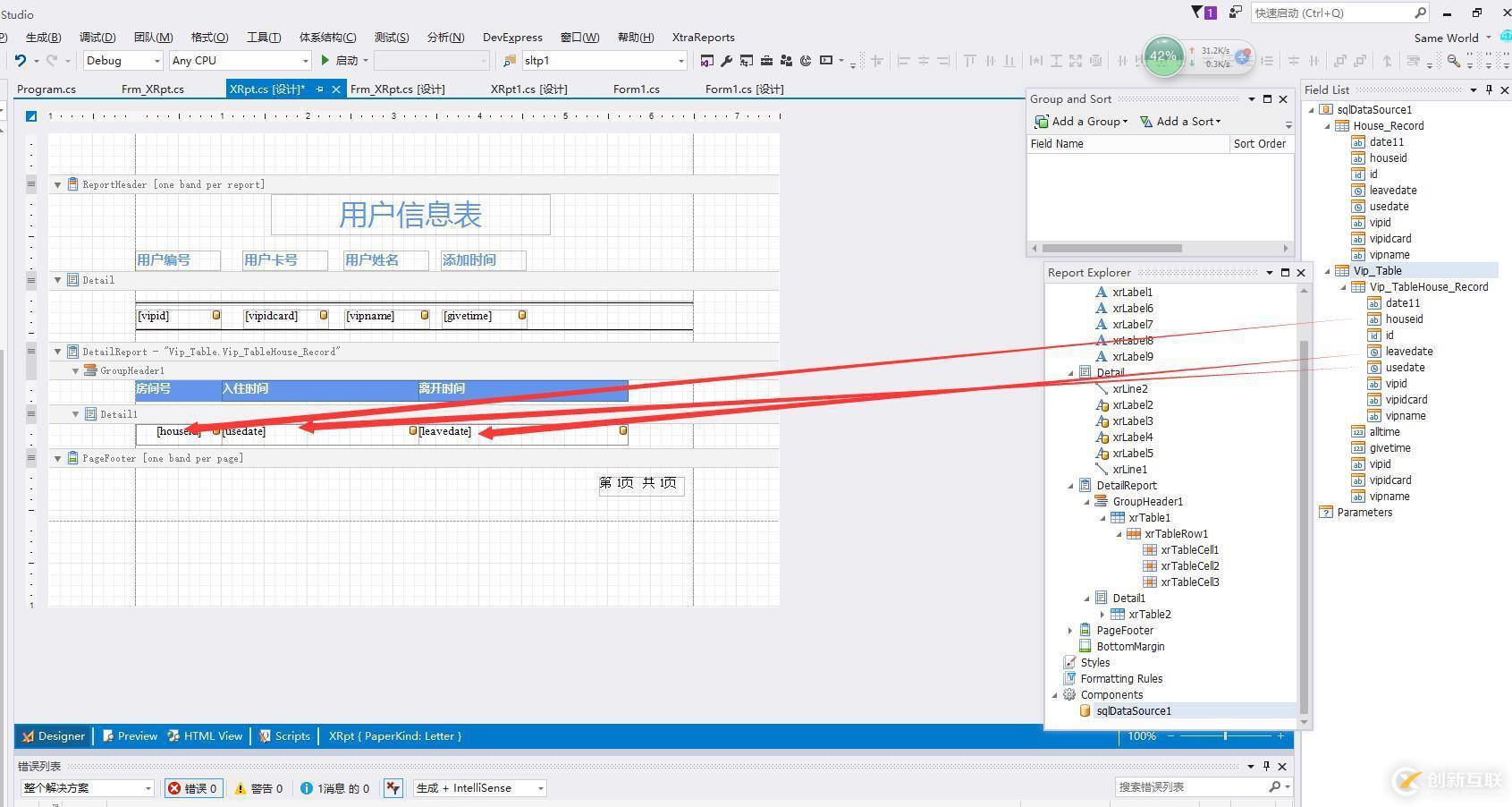Open the Debug configuration dropdown

pos(157,61)
